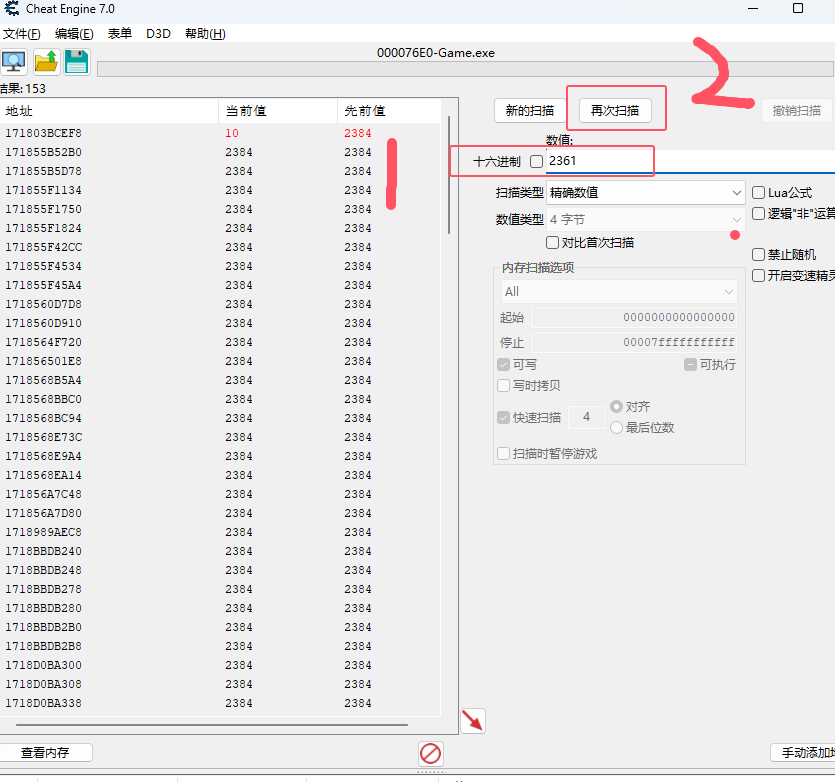
Task: Click the 新的扫描 button
Action: (x=529, y=110)
